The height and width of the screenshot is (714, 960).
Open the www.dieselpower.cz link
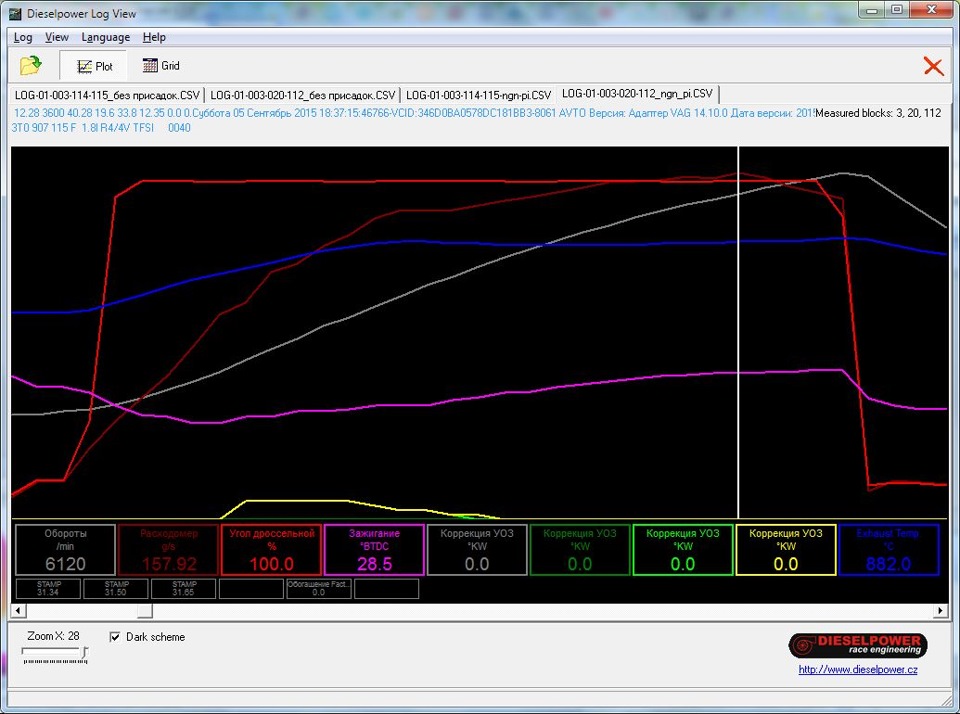tap(857, 670)
